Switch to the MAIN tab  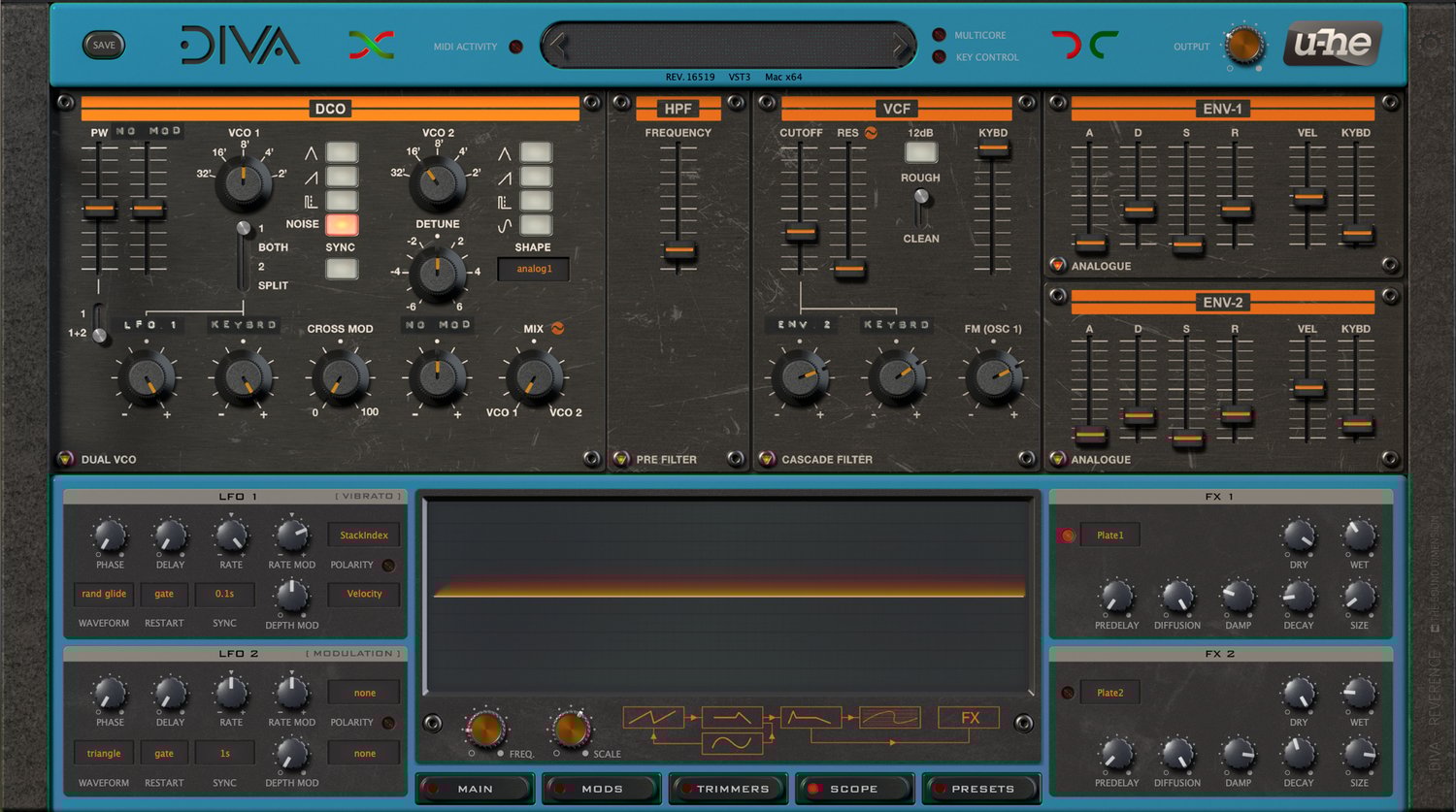pos(475,789)
